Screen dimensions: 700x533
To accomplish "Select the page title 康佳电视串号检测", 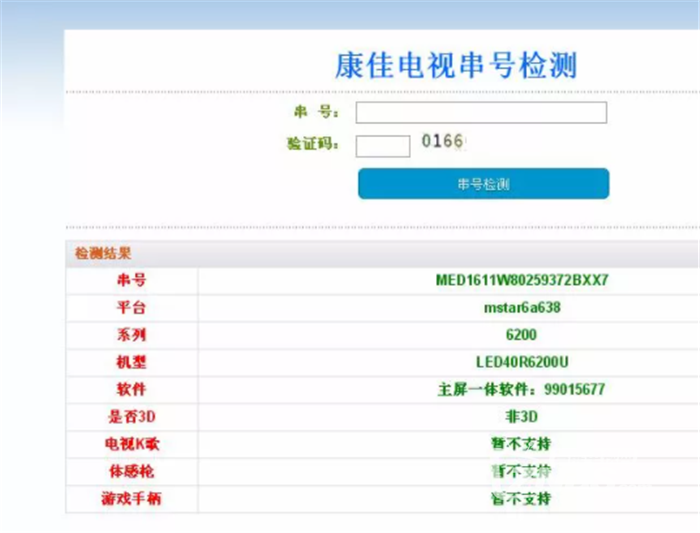I will [456, 66].
